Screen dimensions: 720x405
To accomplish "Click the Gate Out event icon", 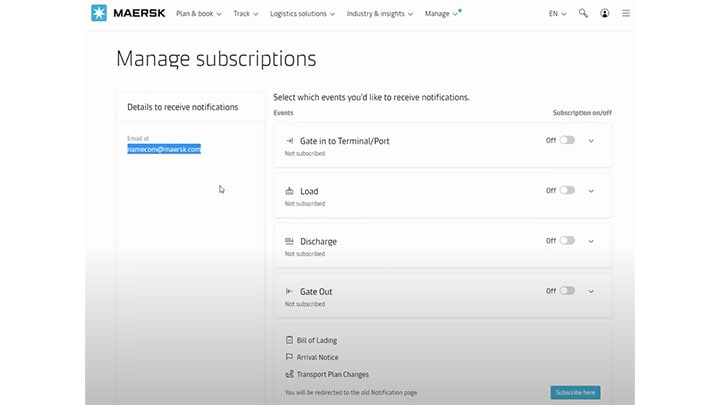I will [289, 291].
